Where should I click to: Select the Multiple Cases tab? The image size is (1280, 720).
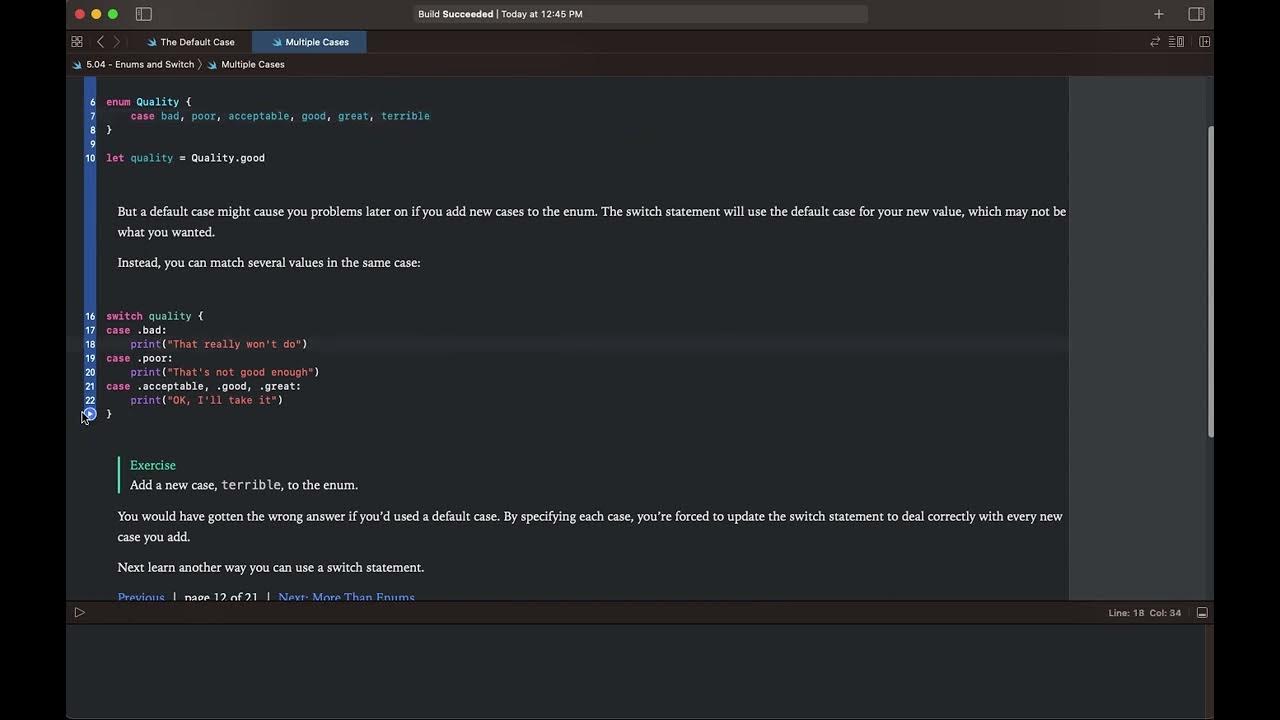(316, 42)
